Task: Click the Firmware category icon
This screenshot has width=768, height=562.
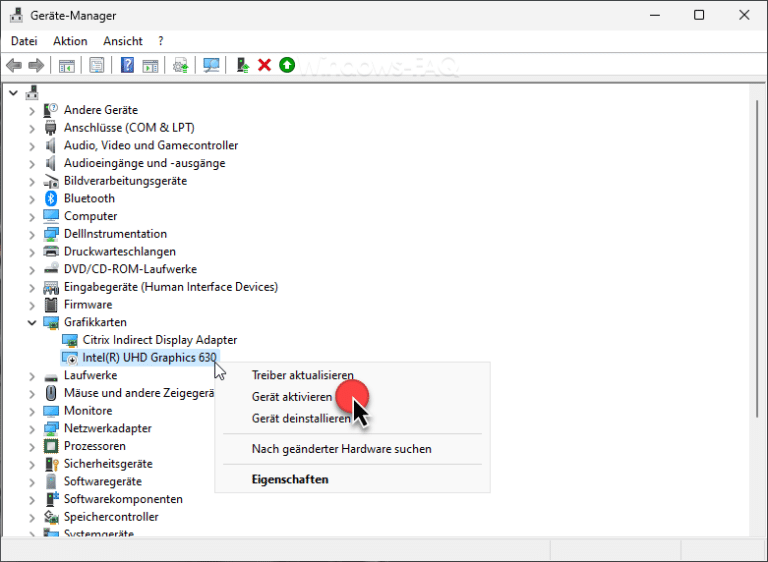Action: (51, 304)
